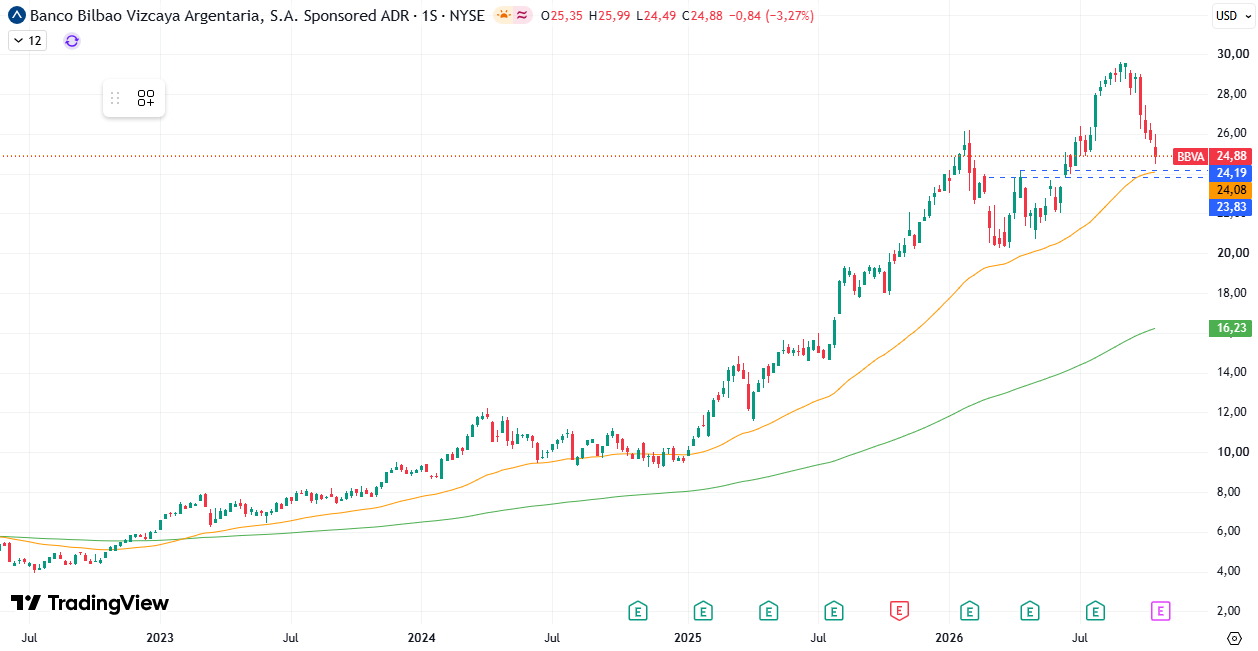The width and height of the screenshot is (1258, 651).
Task: Click the 2026 time axis label
Action: [x=948, y=637]
